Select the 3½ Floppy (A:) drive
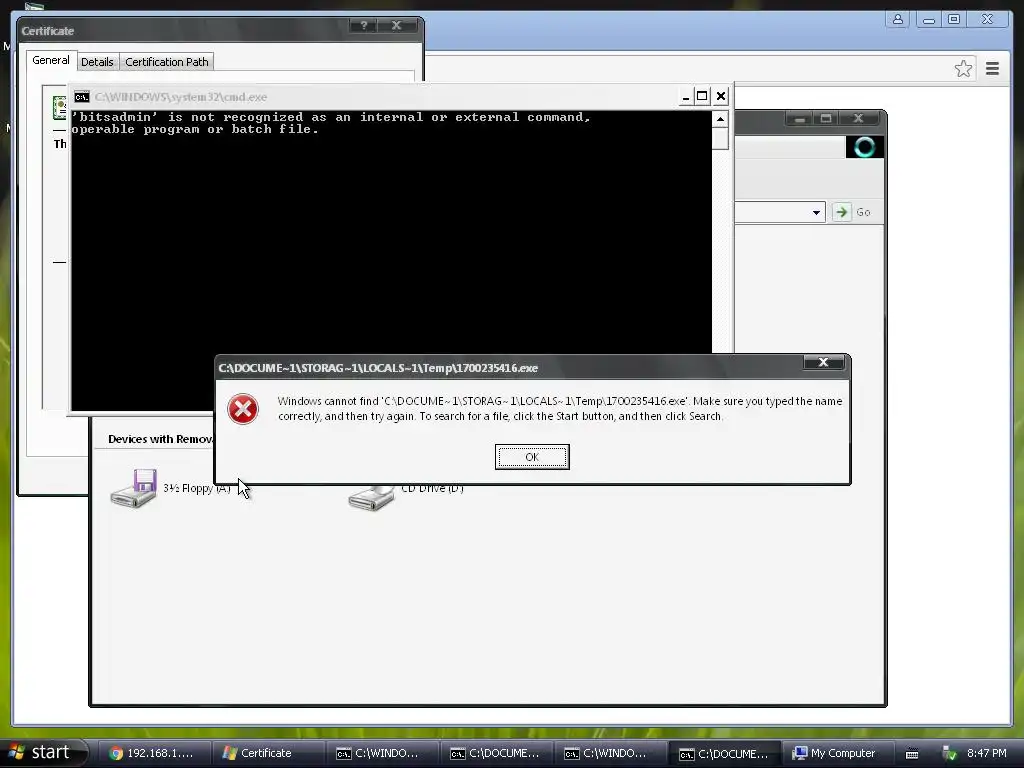 pos(170,488)
